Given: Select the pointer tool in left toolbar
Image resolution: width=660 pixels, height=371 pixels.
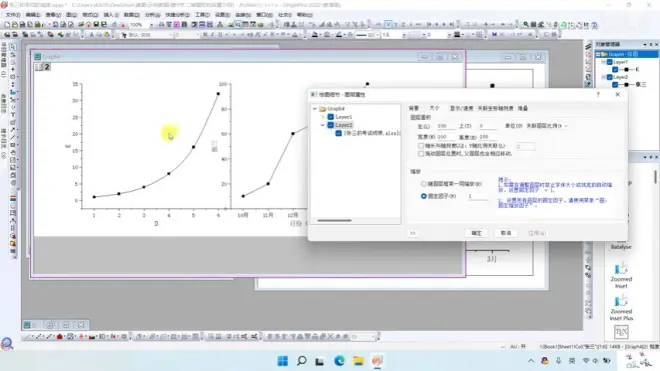Looking at the screenshot, I should 13,47.
